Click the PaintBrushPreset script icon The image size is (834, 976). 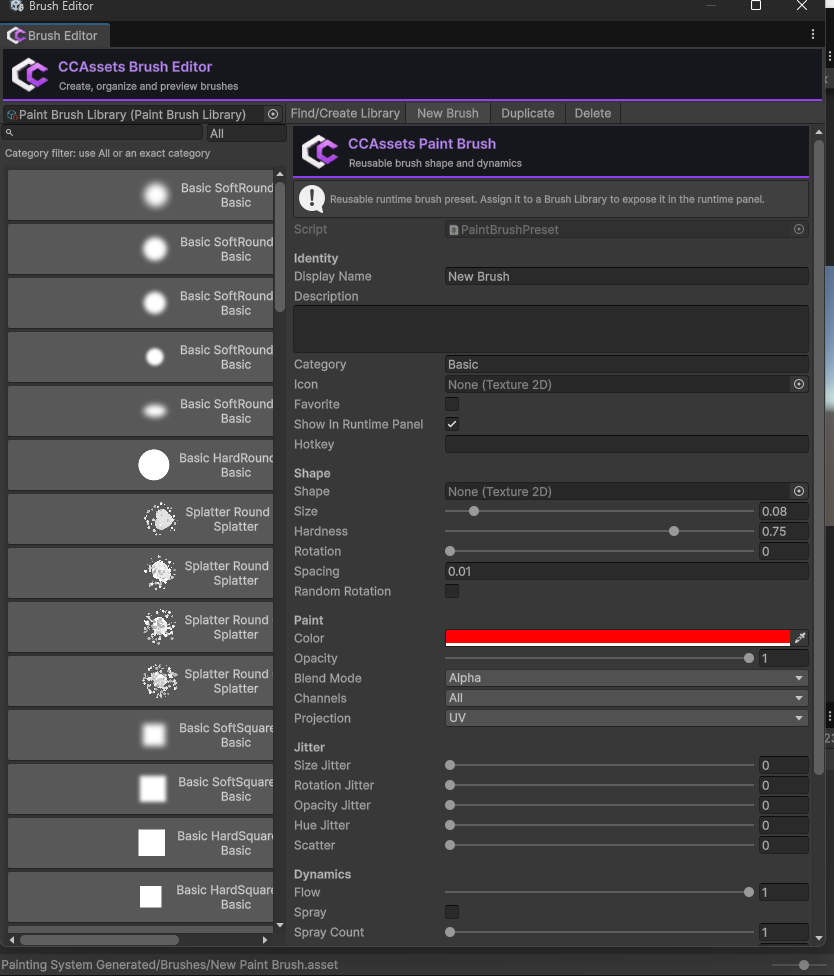pos(454,230)
